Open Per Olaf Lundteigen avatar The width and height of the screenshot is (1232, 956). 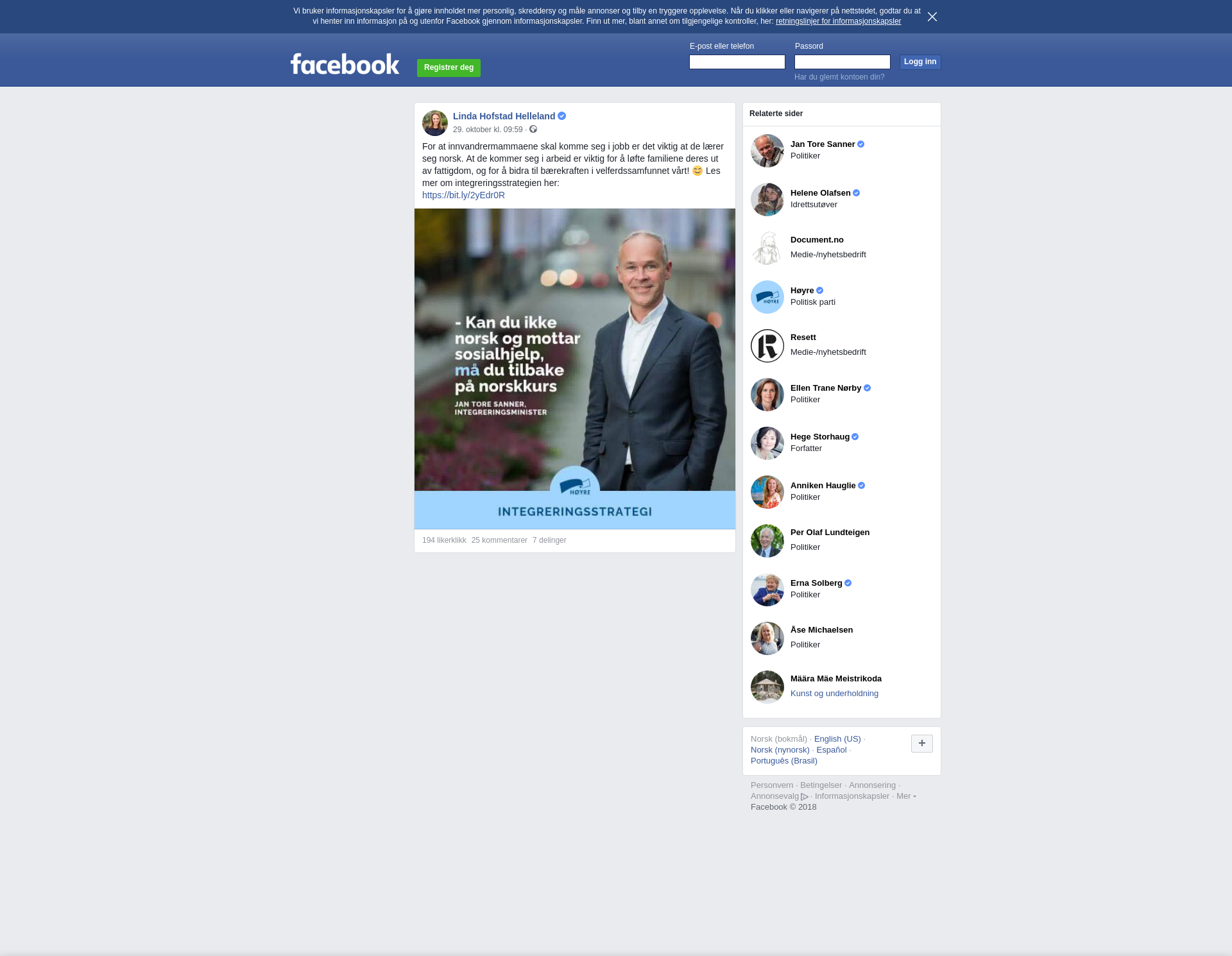tap(767, 541)
